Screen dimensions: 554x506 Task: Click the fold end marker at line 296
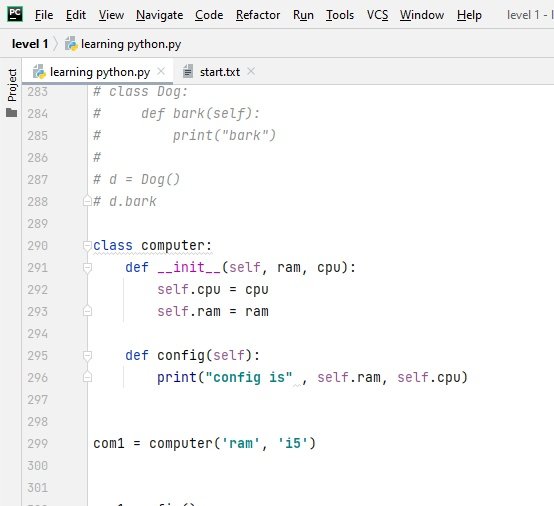87,377
